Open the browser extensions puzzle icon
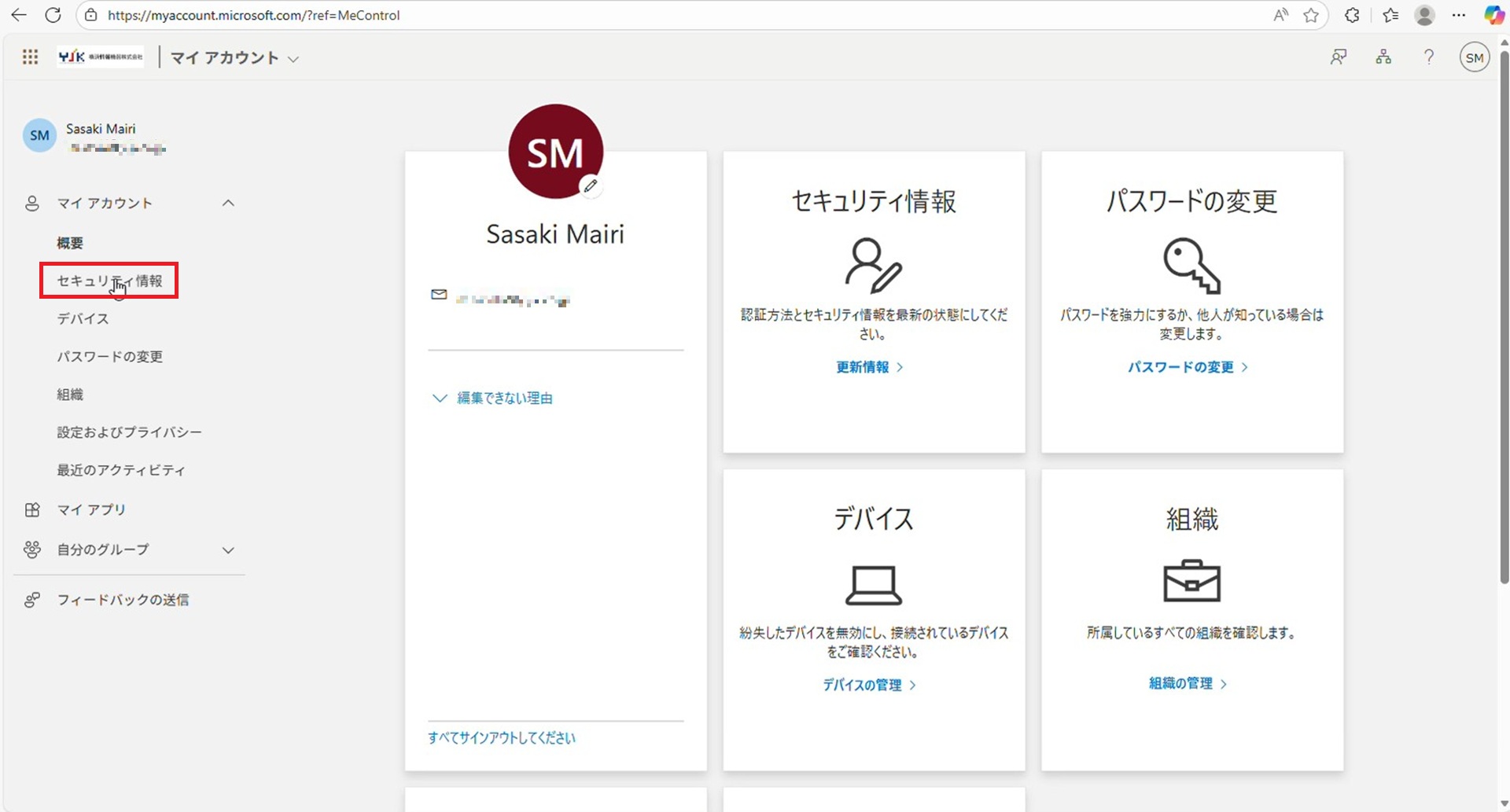This screenshot has height=812, width=1510. 1352,15
